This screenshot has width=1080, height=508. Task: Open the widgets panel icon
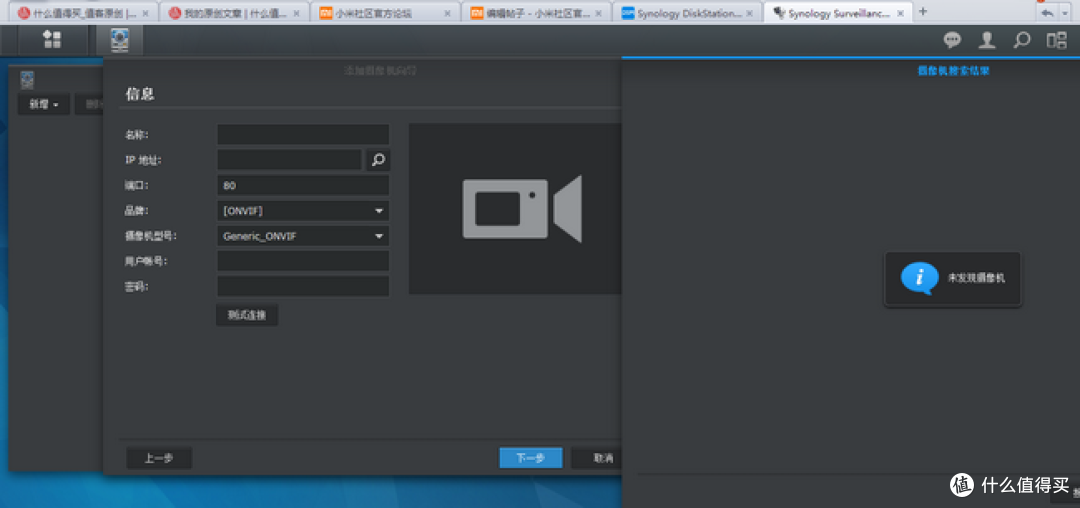[x=1057, y=41]
